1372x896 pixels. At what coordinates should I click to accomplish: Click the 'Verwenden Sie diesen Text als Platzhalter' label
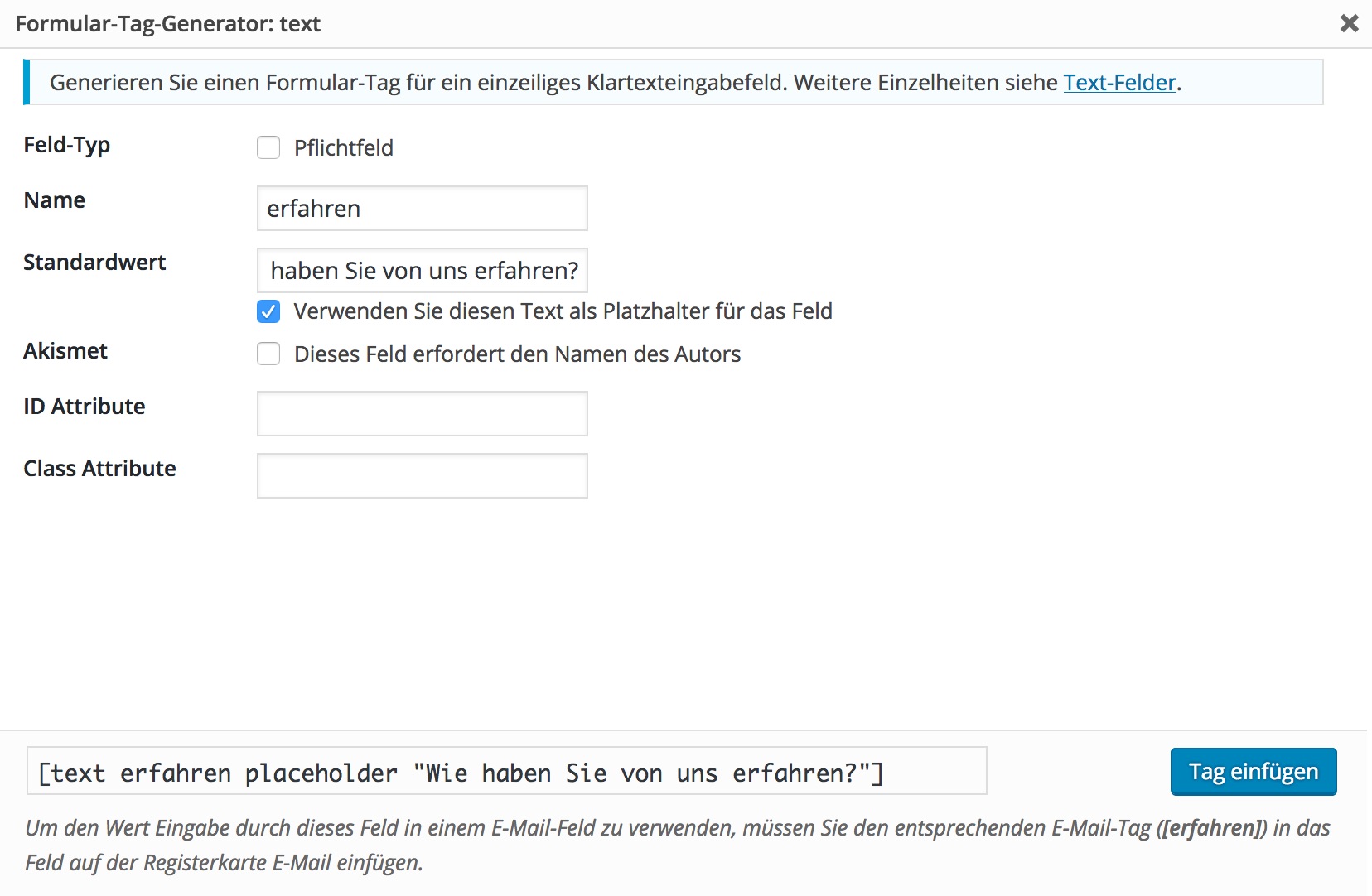point(563,311)
